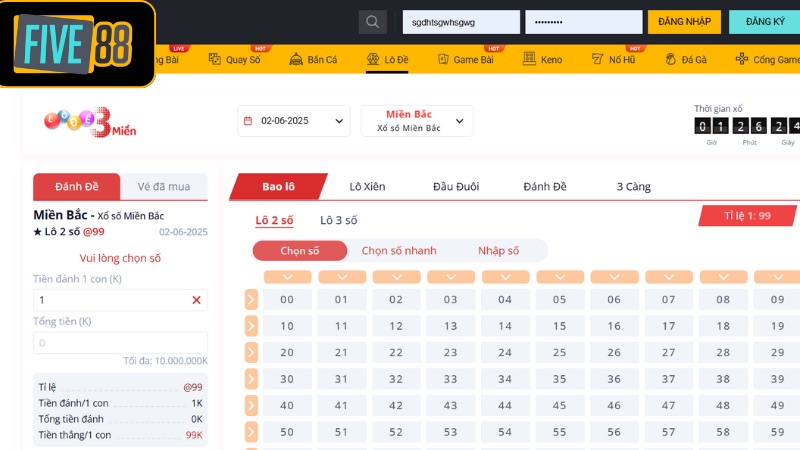Select column above number 02
The width and height of the screenshot is (800, 450).
coord(396,277)
